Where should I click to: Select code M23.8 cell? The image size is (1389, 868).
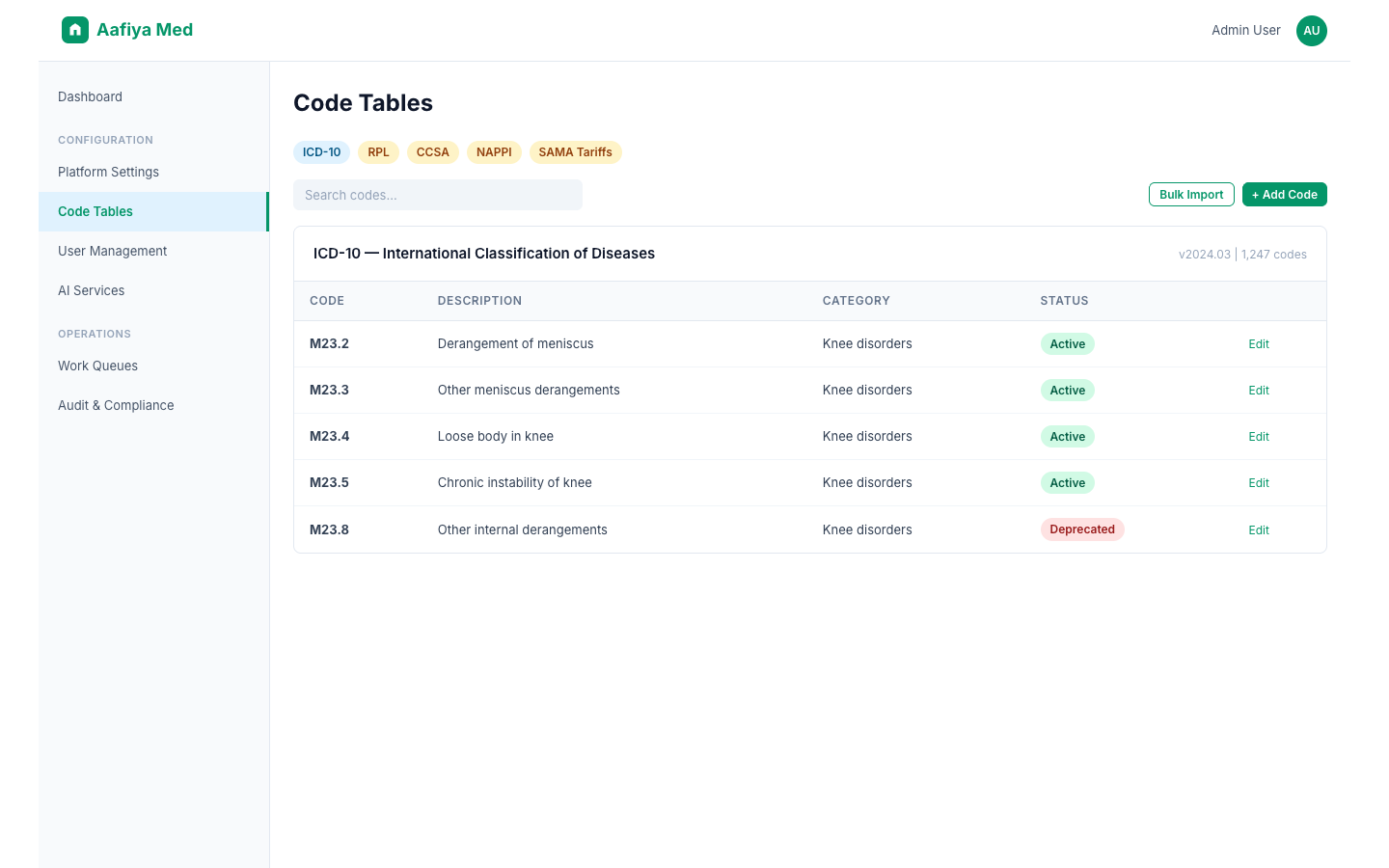pyautogui.click(x=329, y=529)
